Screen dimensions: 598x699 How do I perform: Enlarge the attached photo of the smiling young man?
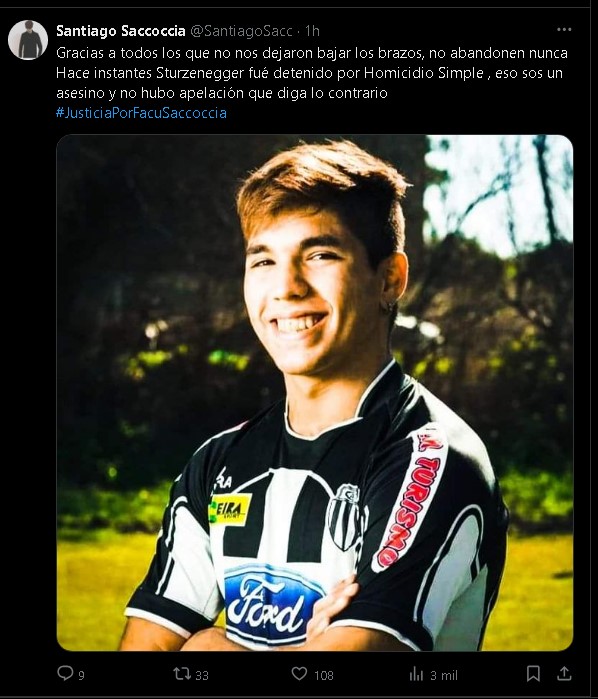click(315, 393)
